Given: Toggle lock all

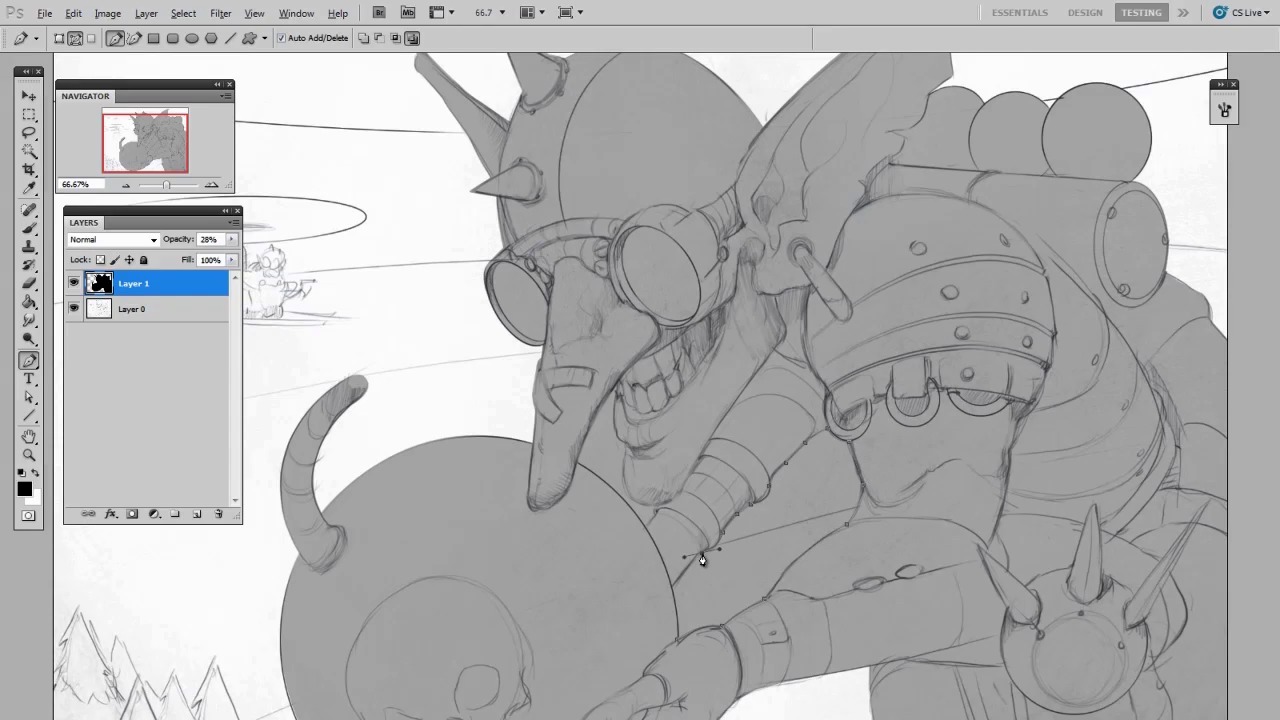Looking at the screenshot, I should 143,260.
